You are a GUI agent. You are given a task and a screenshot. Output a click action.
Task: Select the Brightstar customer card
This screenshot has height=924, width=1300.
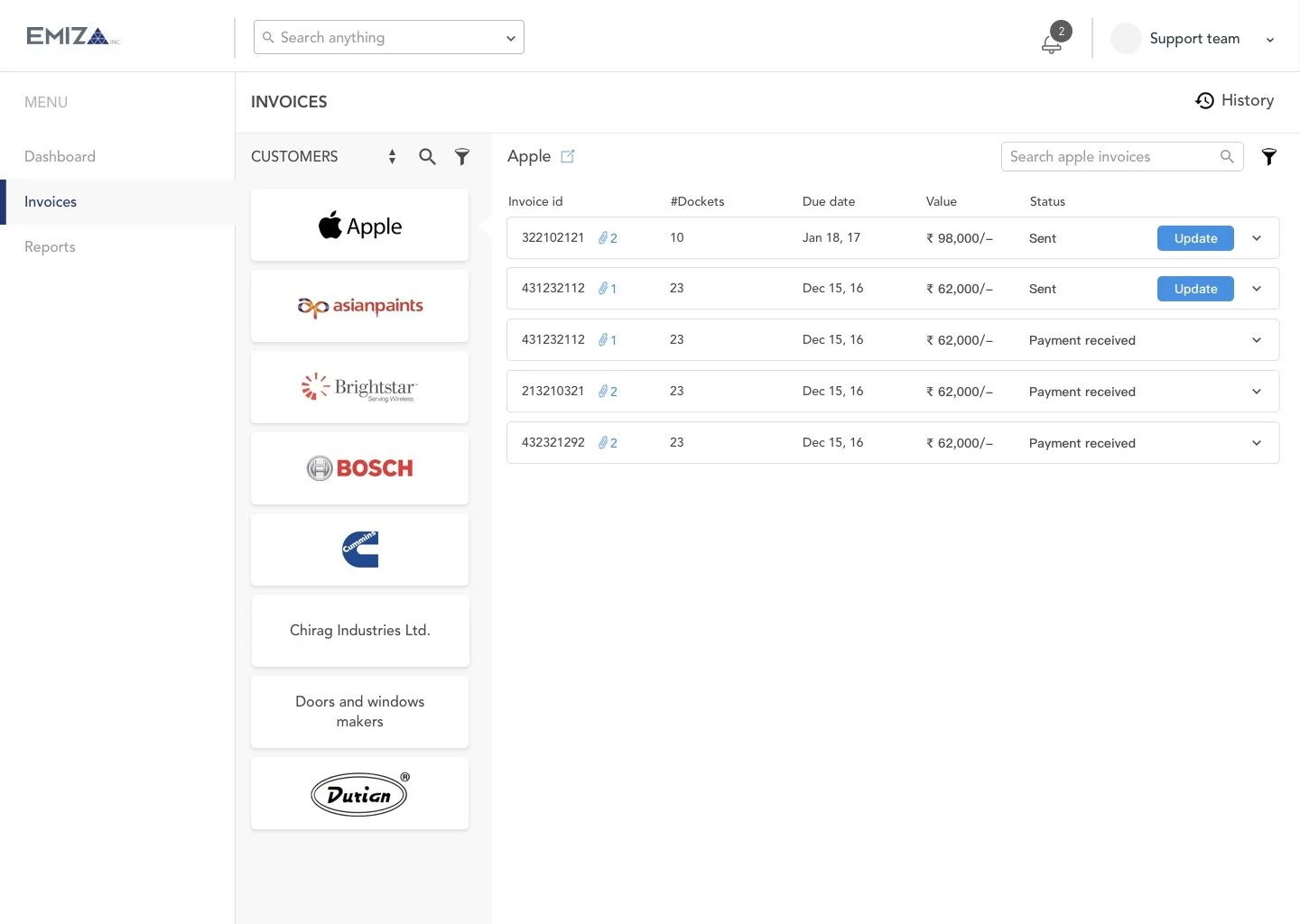point(359,387)
